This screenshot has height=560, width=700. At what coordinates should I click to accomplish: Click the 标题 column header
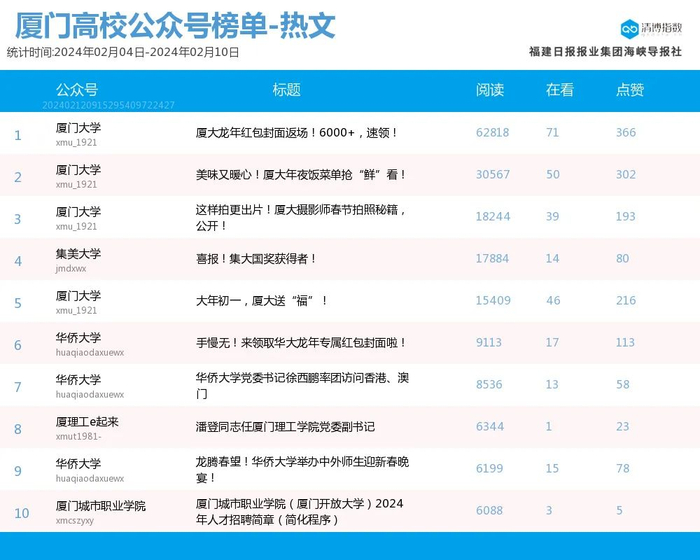tap(287, 90)
